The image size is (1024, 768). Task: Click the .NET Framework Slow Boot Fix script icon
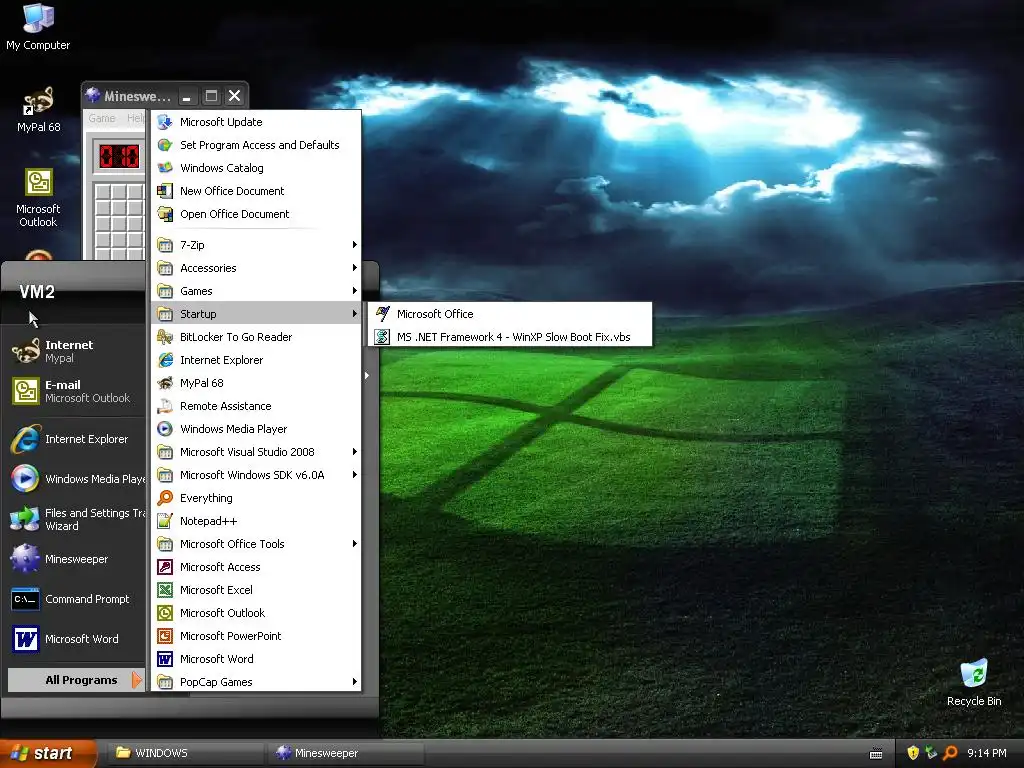[382, 337]
